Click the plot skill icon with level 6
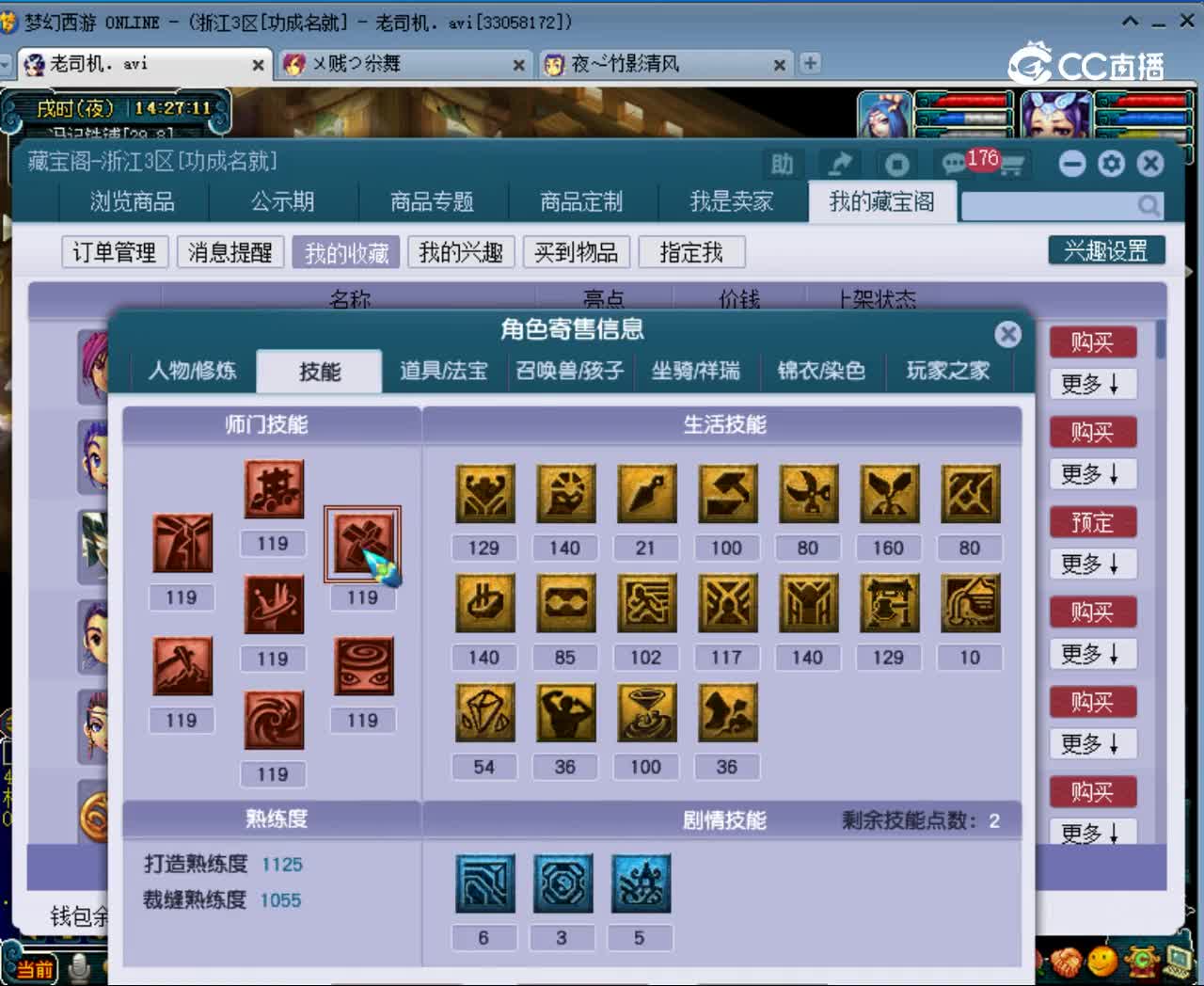The image size is (1204, 986). pyautogui.click(x=484, y=883)
